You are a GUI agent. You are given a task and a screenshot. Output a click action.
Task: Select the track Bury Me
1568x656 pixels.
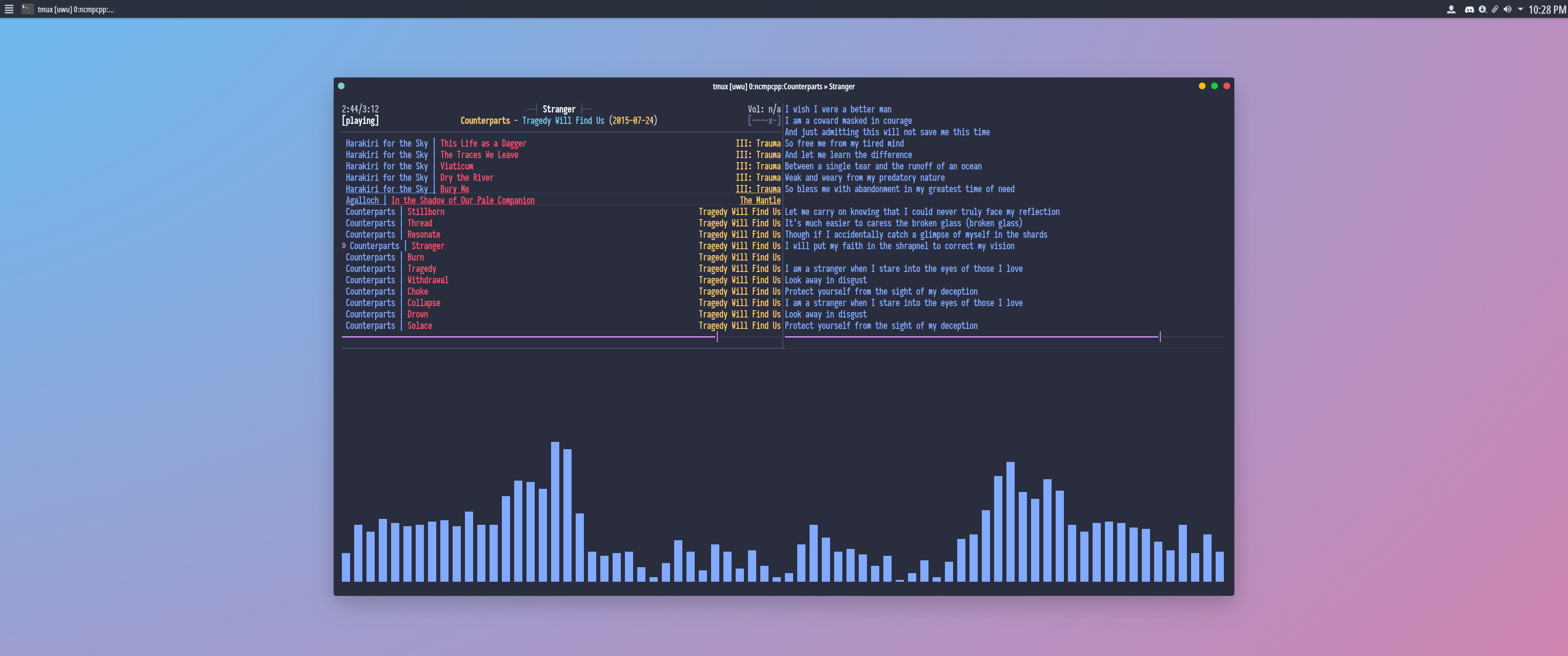(x=455, y=189)
